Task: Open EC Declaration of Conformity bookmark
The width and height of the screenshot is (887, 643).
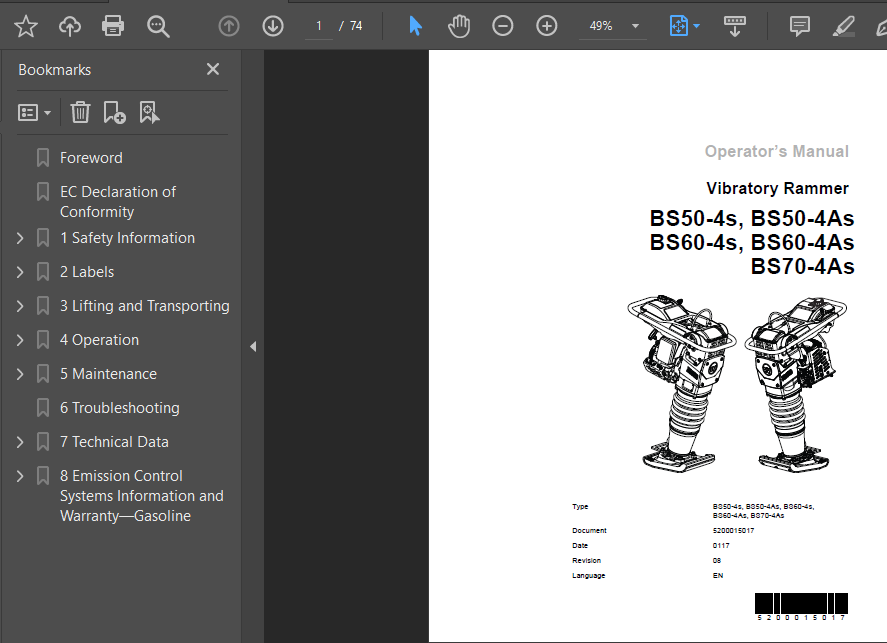Action: [x=118, y=202]
